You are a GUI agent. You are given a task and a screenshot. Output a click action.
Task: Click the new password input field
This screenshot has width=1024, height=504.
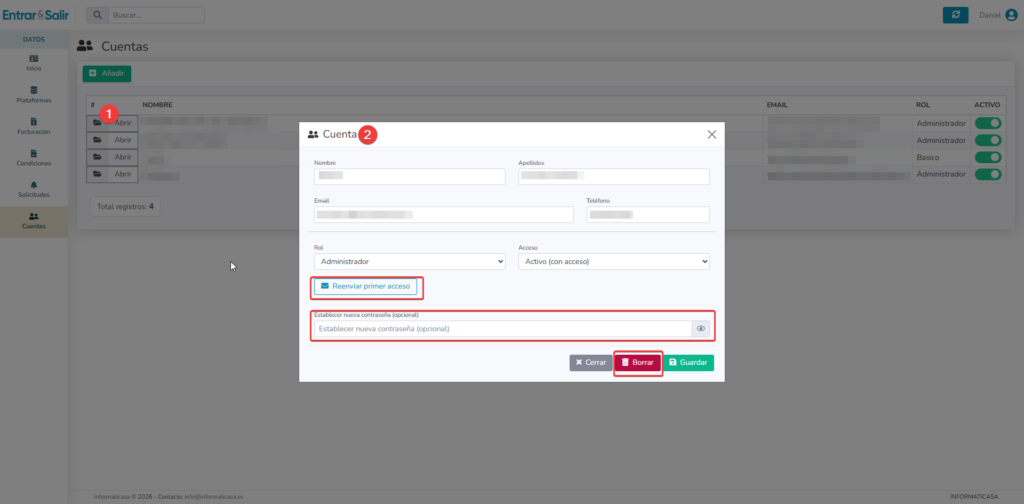tap(502, 329)
